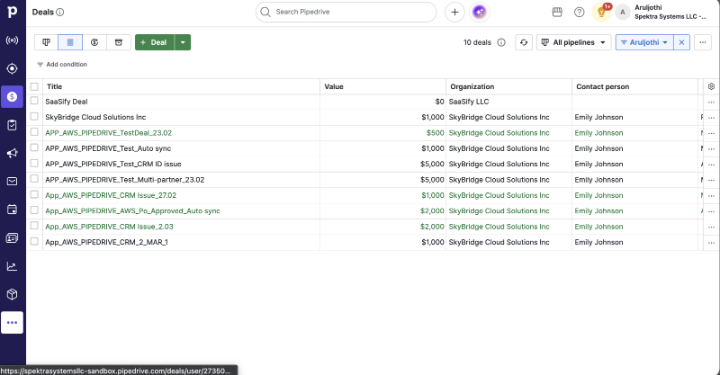Open Contacts card icon in sidebar

12,238
